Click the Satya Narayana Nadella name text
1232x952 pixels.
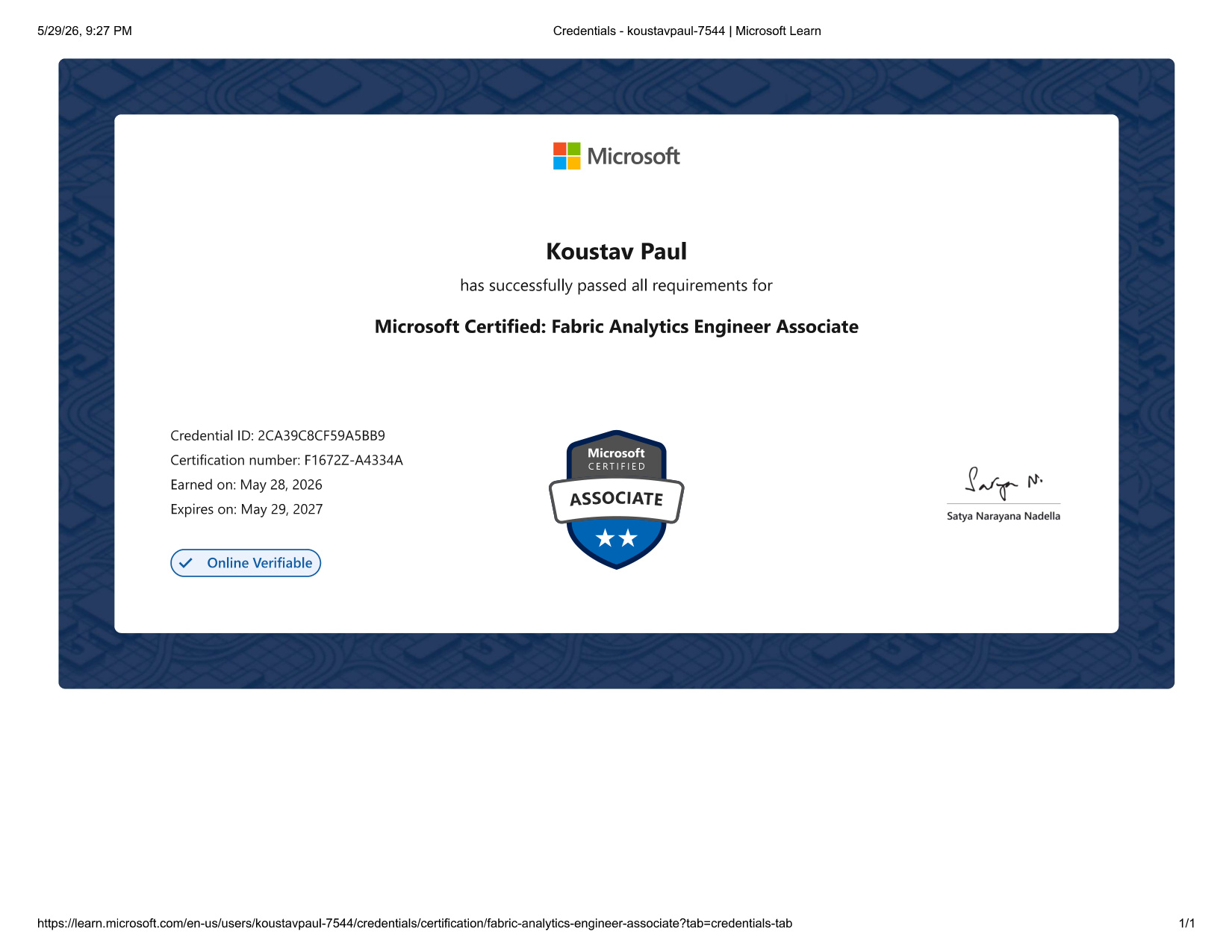(1004, 516)
